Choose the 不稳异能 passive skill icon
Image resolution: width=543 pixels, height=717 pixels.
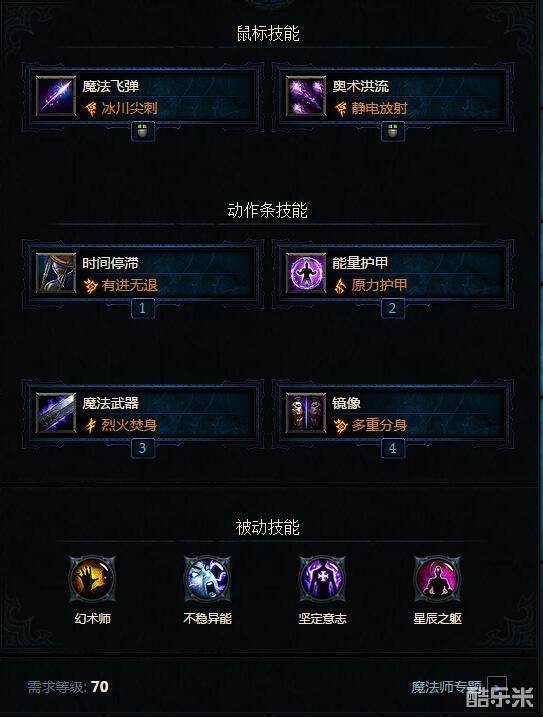click(x=207, y=579)
